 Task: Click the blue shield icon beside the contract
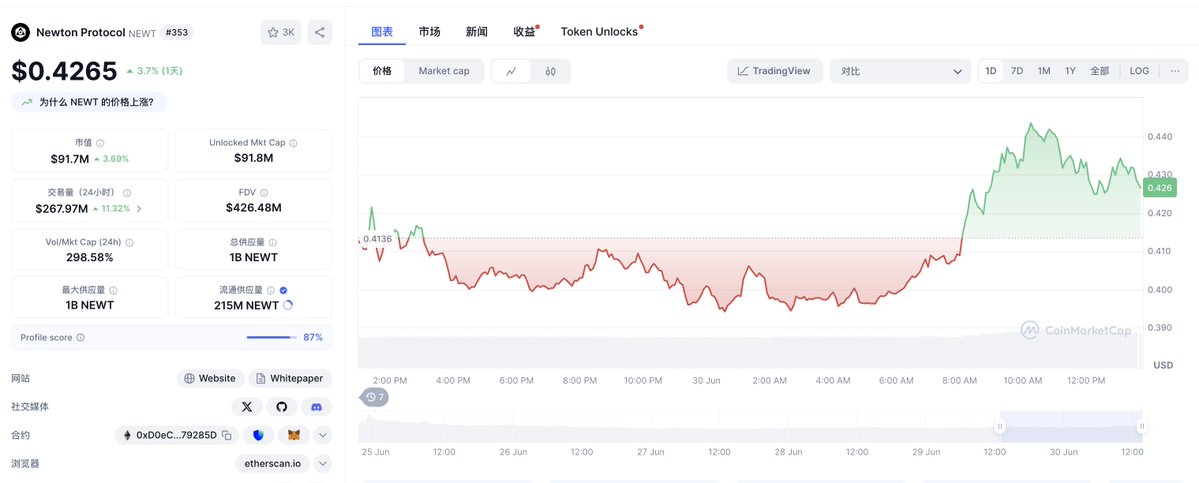point(258,435)
